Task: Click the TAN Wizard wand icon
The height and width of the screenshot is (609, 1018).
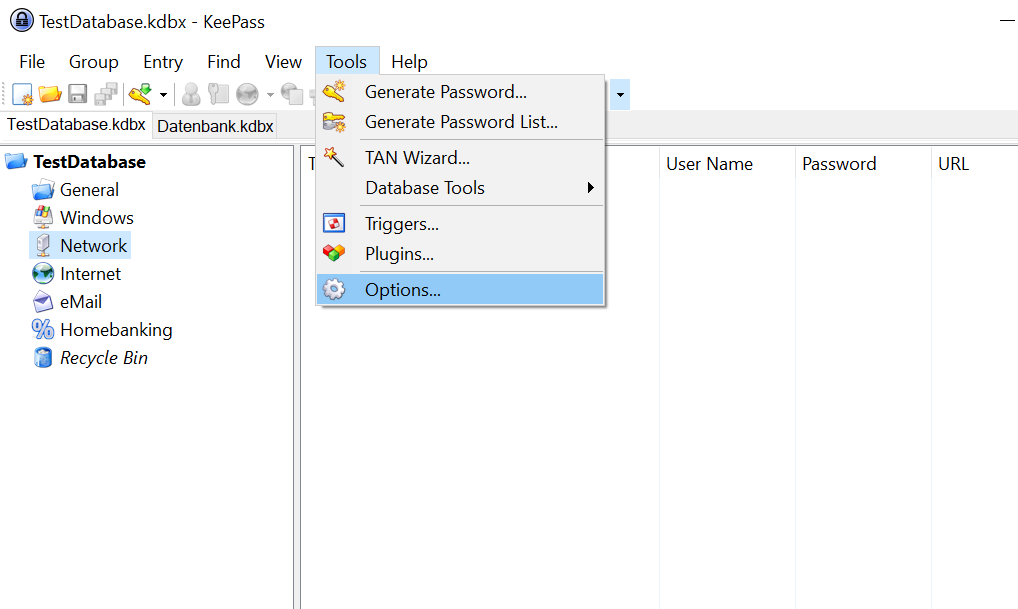Action: (x=334, y=157)
